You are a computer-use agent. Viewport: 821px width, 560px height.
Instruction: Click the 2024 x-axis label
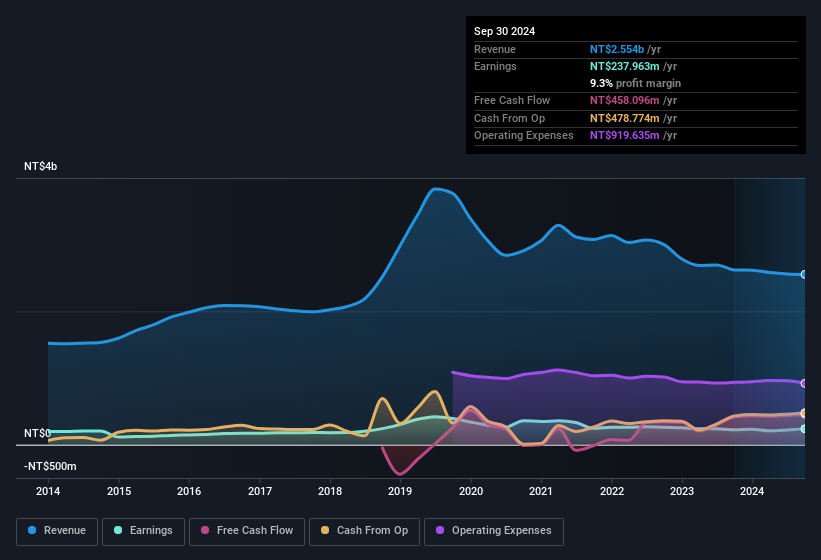click(x=752, y=491)
